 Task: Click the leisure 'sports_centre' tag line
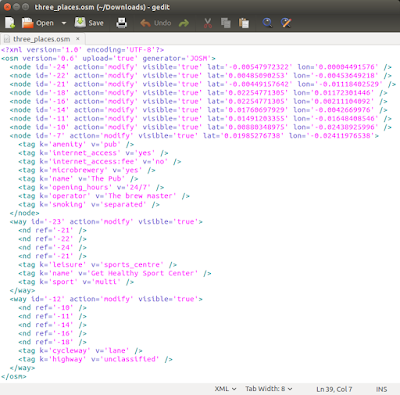pyautogui.click(x=97, y=265)
